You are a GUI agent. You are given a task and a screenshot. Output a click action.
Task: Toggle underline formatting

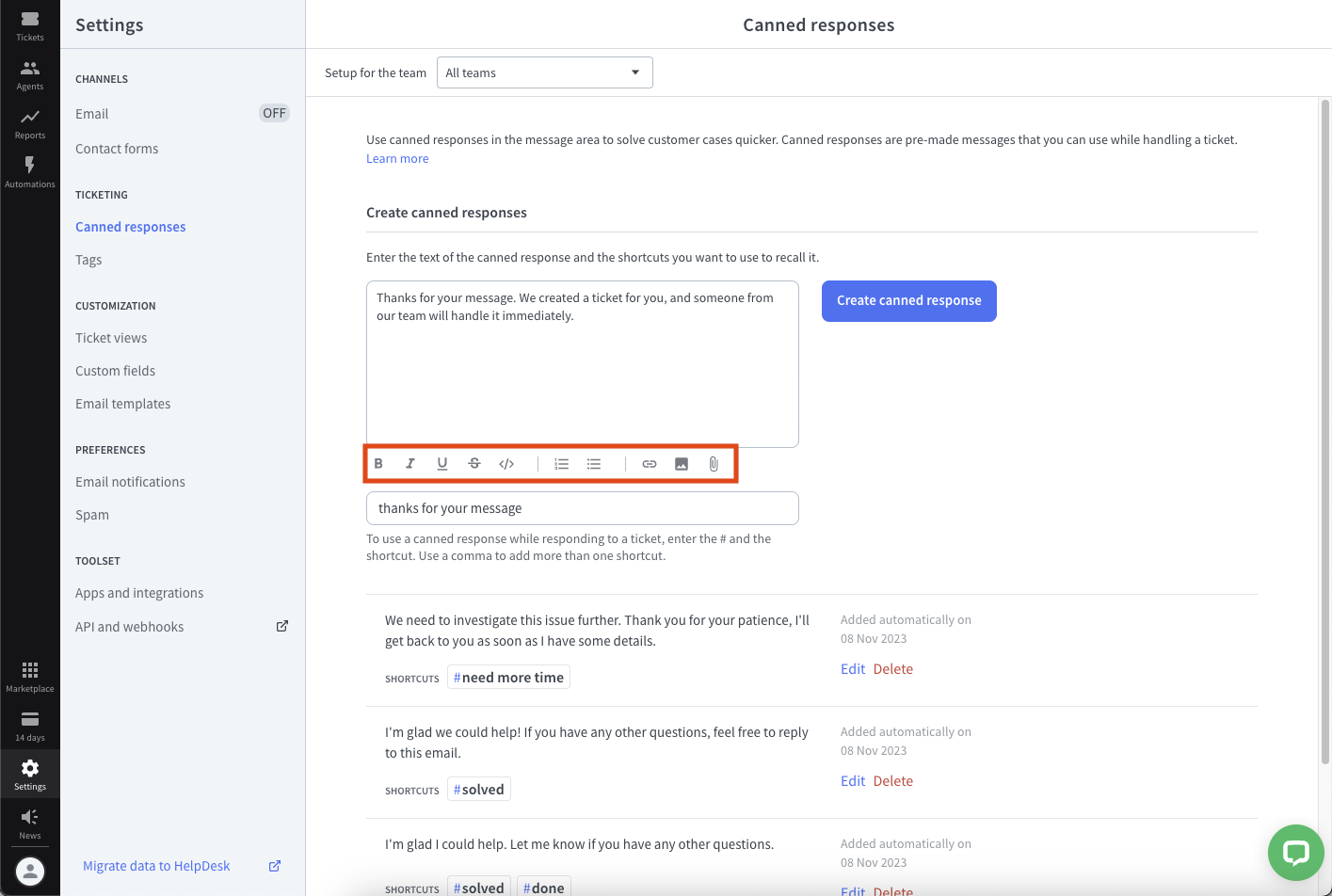pos(442,463)
